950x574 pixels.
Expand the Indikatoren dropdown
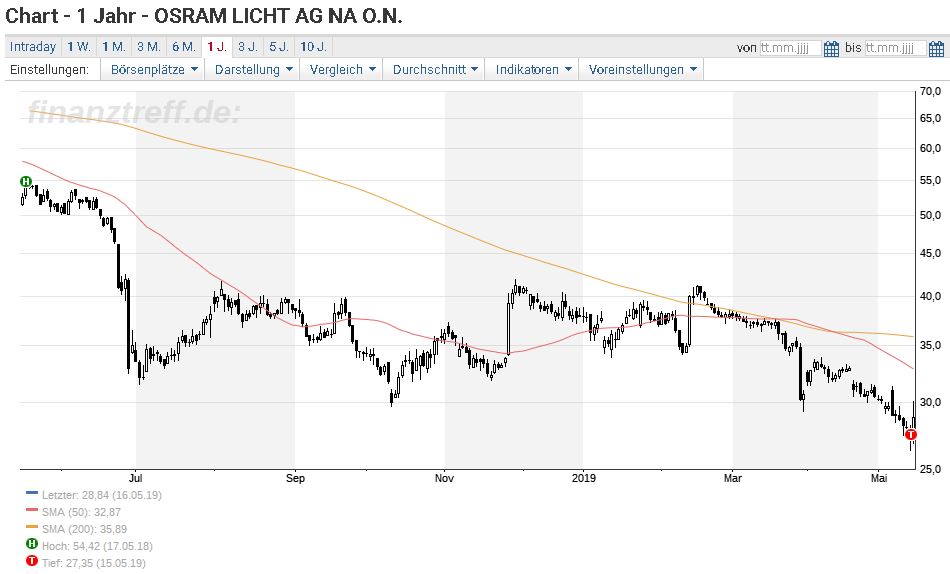533,70
